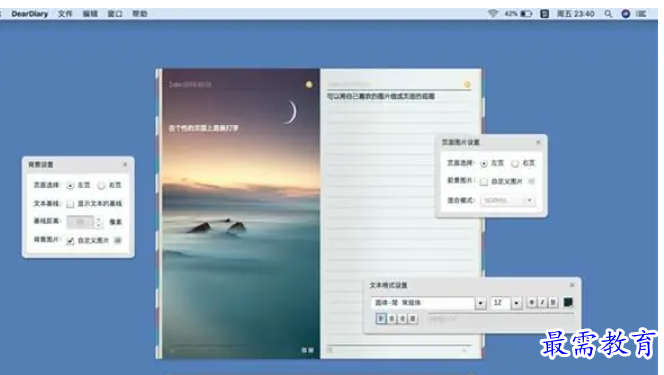
Task: Click browse image icon in 页面图片设置 panel
Action: pos(531,181)
